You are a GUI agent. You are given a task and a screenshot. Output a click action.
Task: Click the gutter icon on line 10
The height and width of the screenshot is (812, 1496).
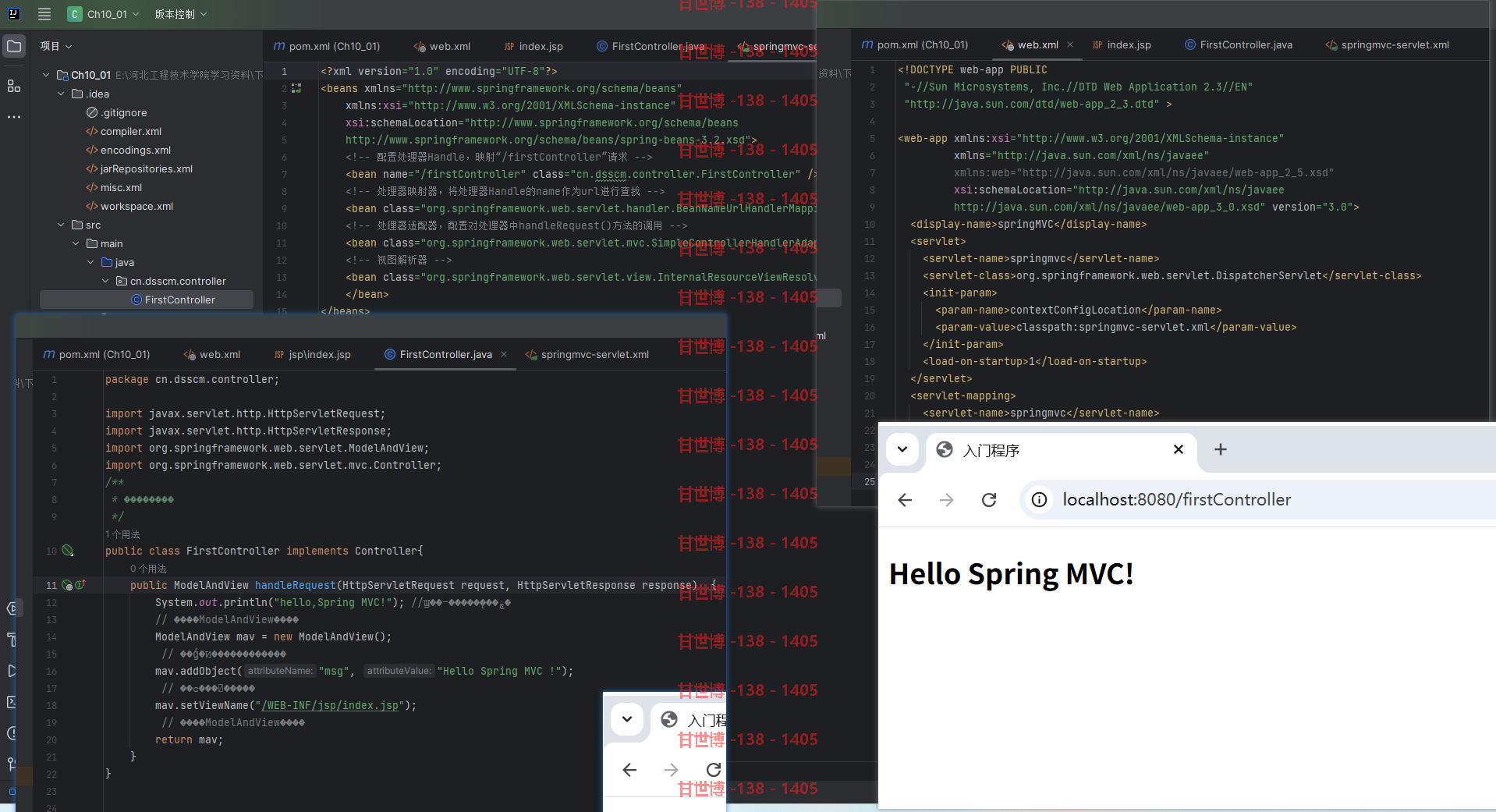click(68, 551)
